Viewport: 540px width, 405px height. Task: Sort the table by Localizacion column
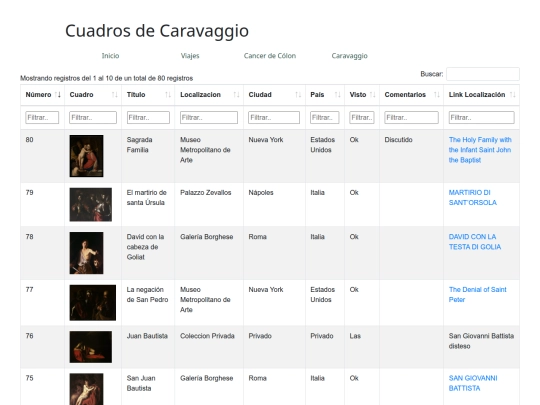click(x=209, y=95)
